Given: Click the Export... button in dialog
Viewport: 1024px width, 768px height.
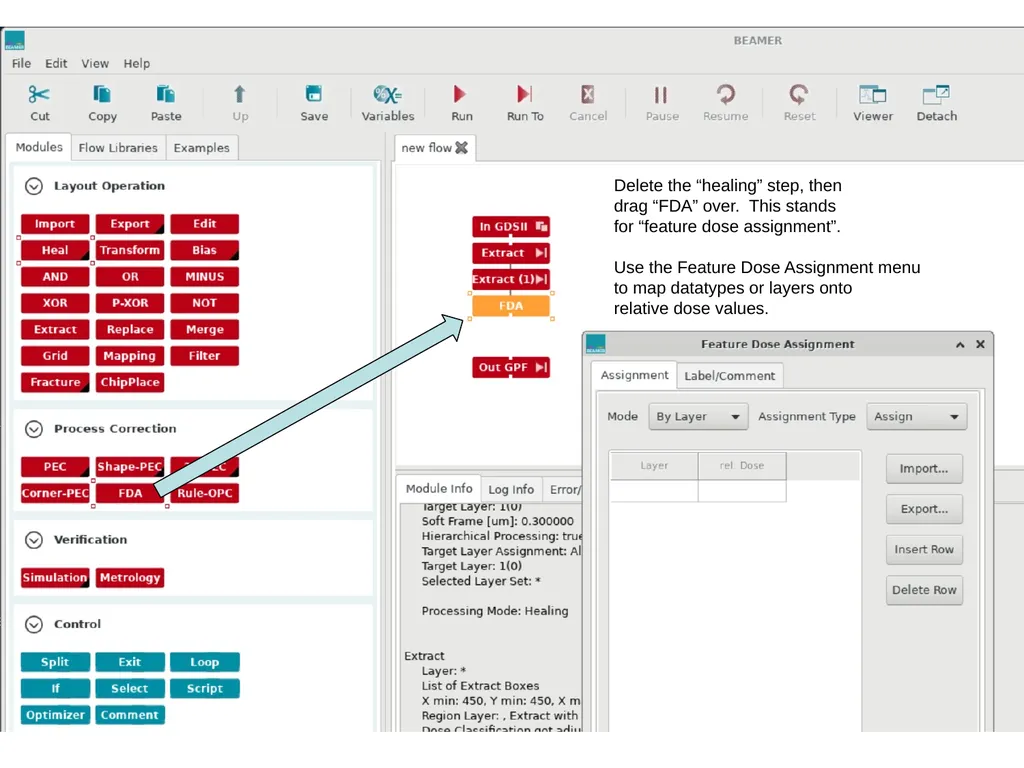Looking at the screenshot, I should click(924, 509).
